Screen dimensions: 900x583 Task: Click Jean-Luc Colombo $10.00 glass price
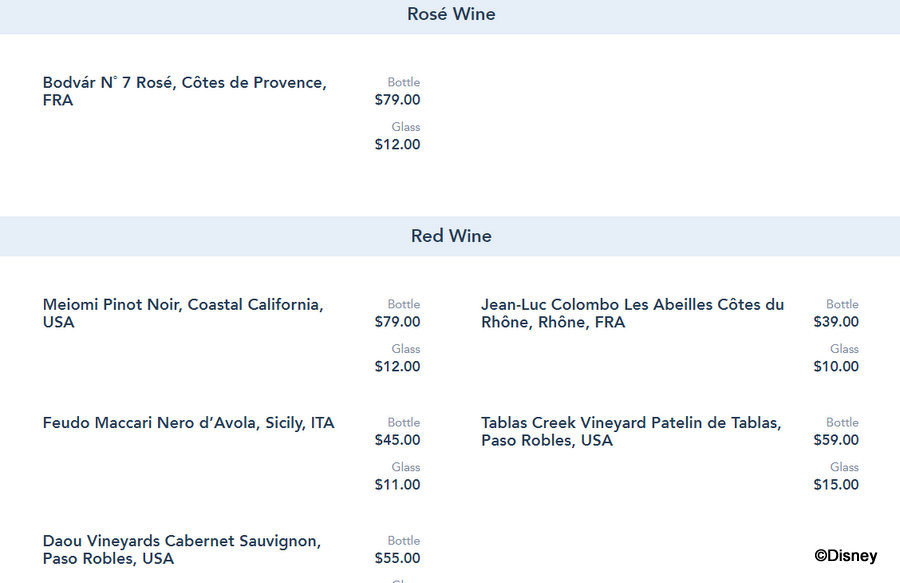point(836,367)
